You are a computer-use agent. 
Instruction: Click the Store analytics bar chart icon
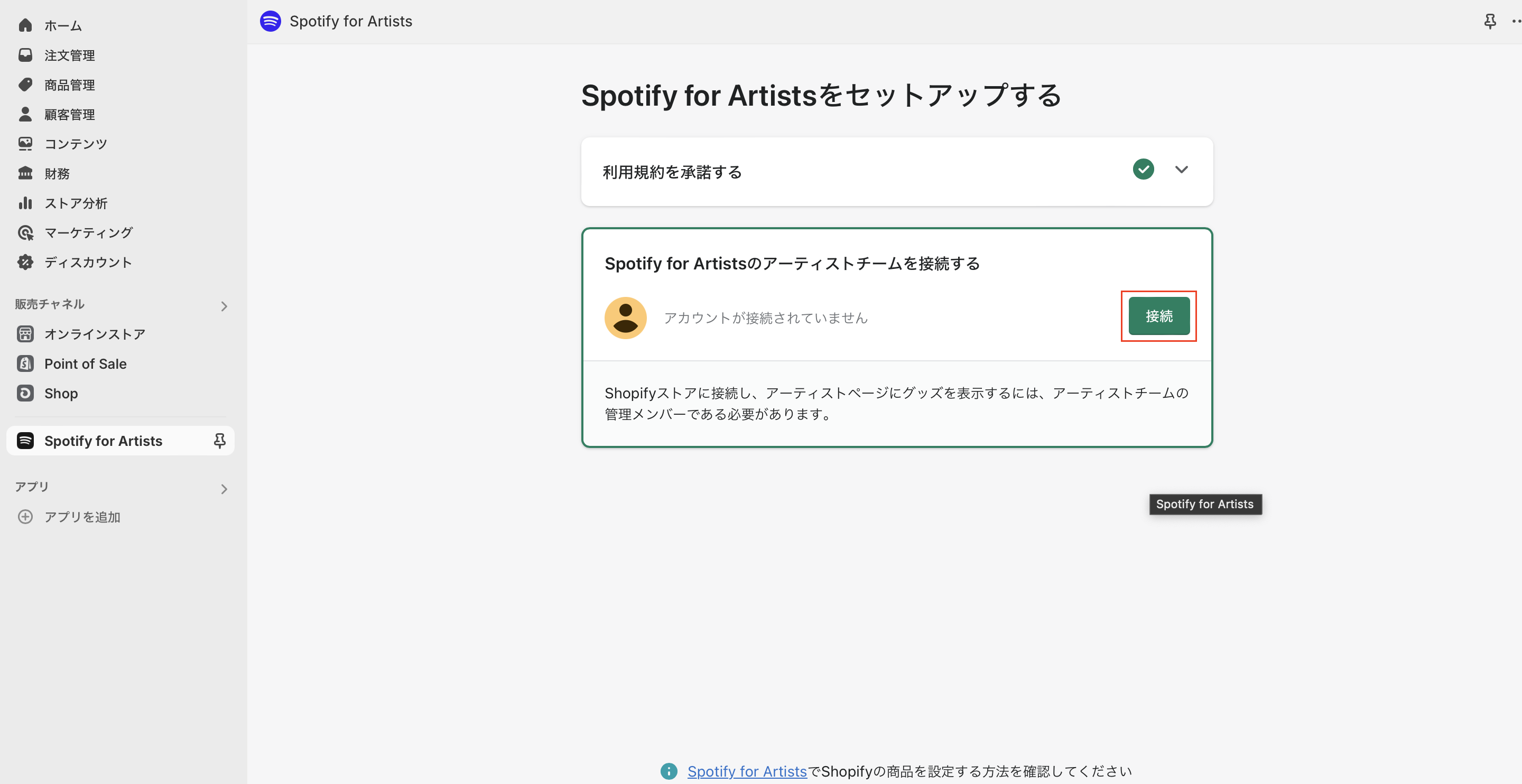click(x=25, y=203)
